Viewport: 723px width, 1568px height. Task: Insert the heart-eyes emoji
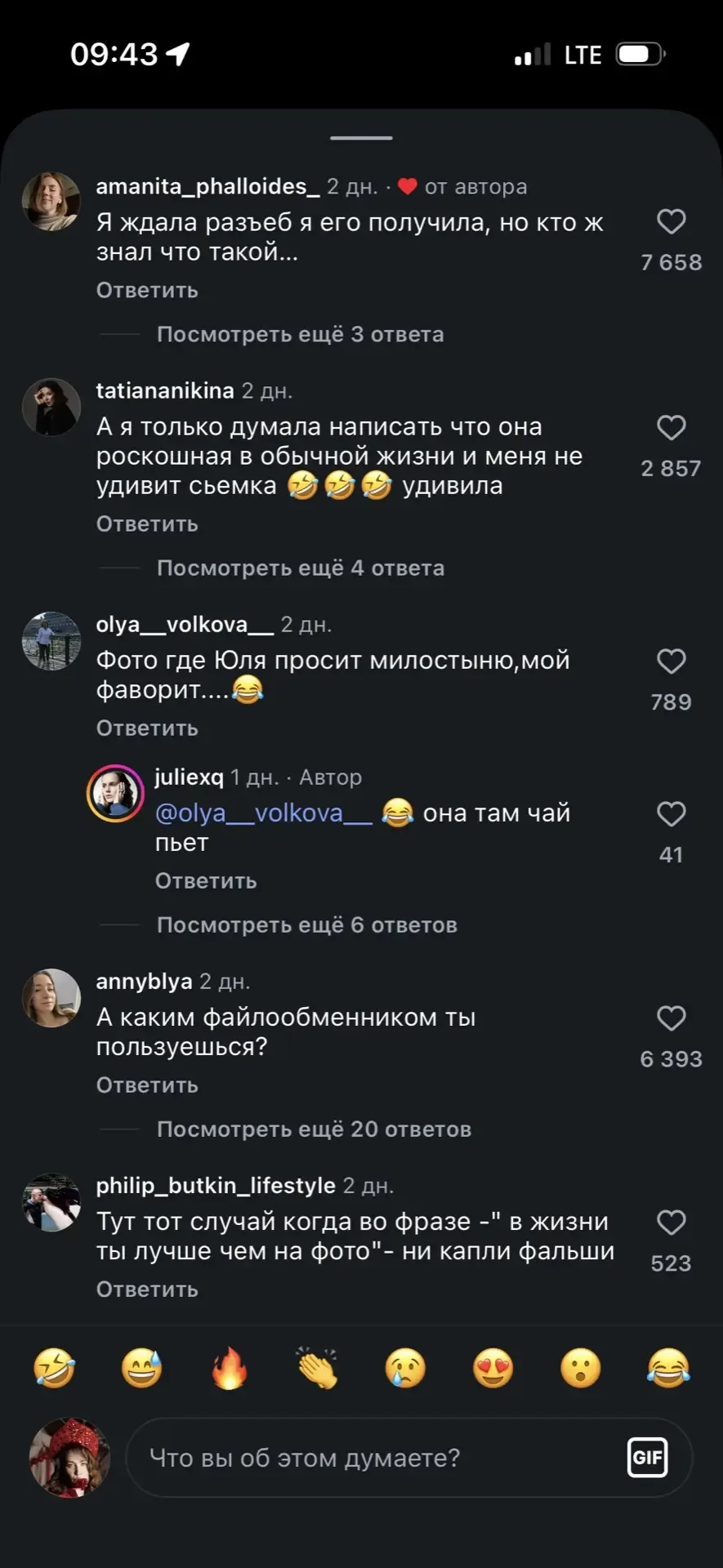[x=493, y=1368]
